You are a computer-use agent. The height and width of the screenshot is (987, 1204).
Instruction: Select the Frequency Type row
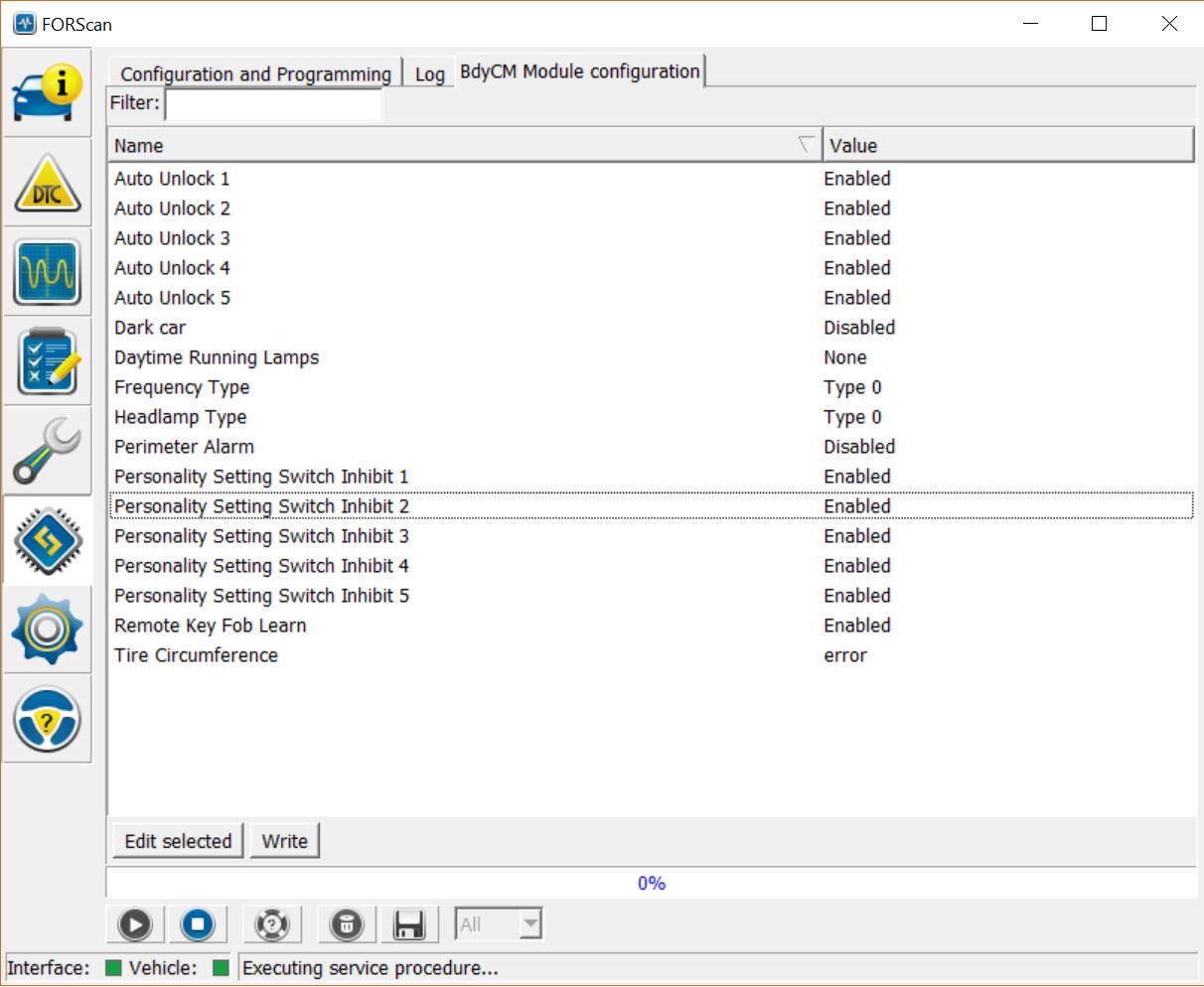click(x=652, y=387)
